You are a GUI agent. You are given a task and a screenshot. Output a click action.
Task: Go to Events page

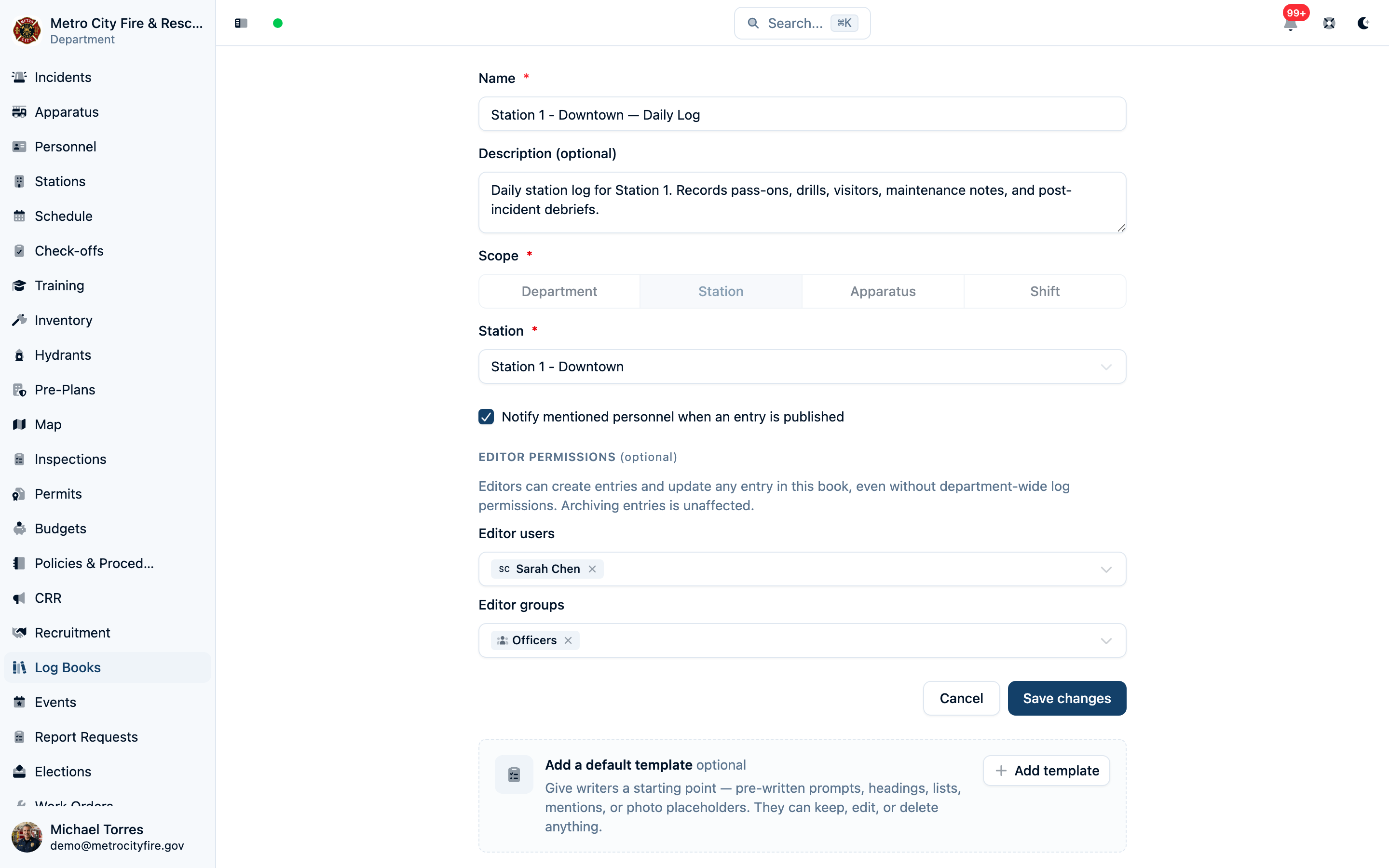click(x=108, y=702)
